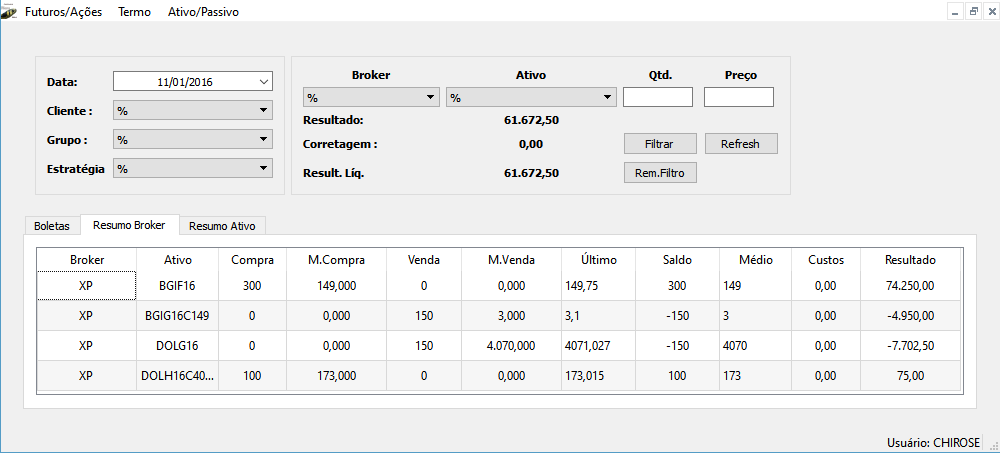Click the -7.702,50 result cell
Viewport: 1000px width, 453px height.
[910, 346]
